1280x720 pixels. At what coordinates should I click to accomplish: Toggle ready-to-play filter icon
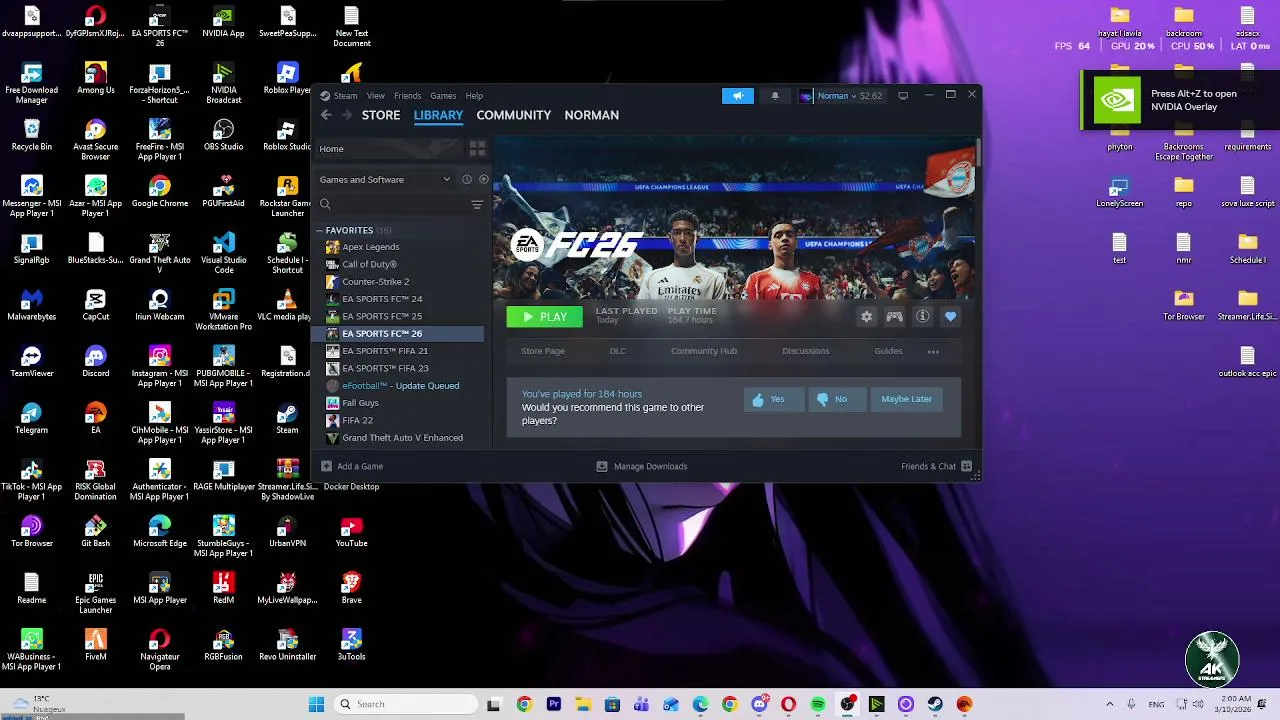pos(484,179)
